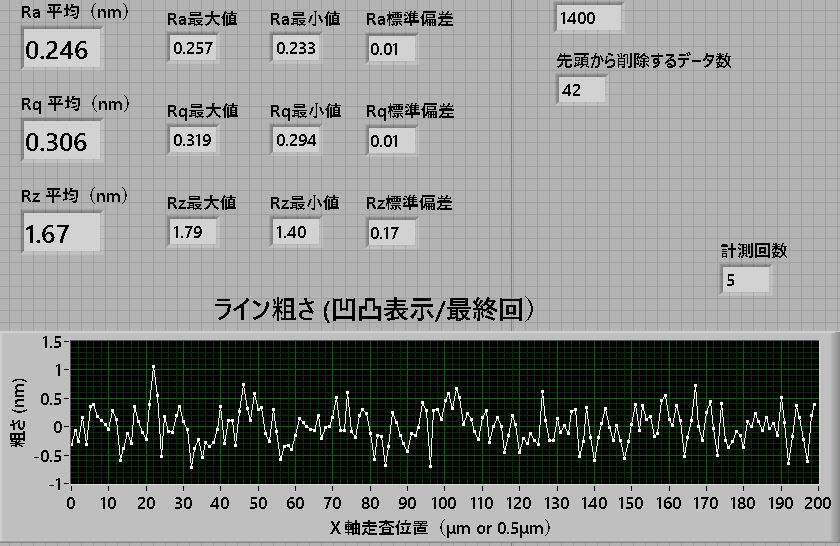Screen dimensions: 840x546
Task: Click the Rq最小値 field showing 0.294
Action: coord(296,140)
